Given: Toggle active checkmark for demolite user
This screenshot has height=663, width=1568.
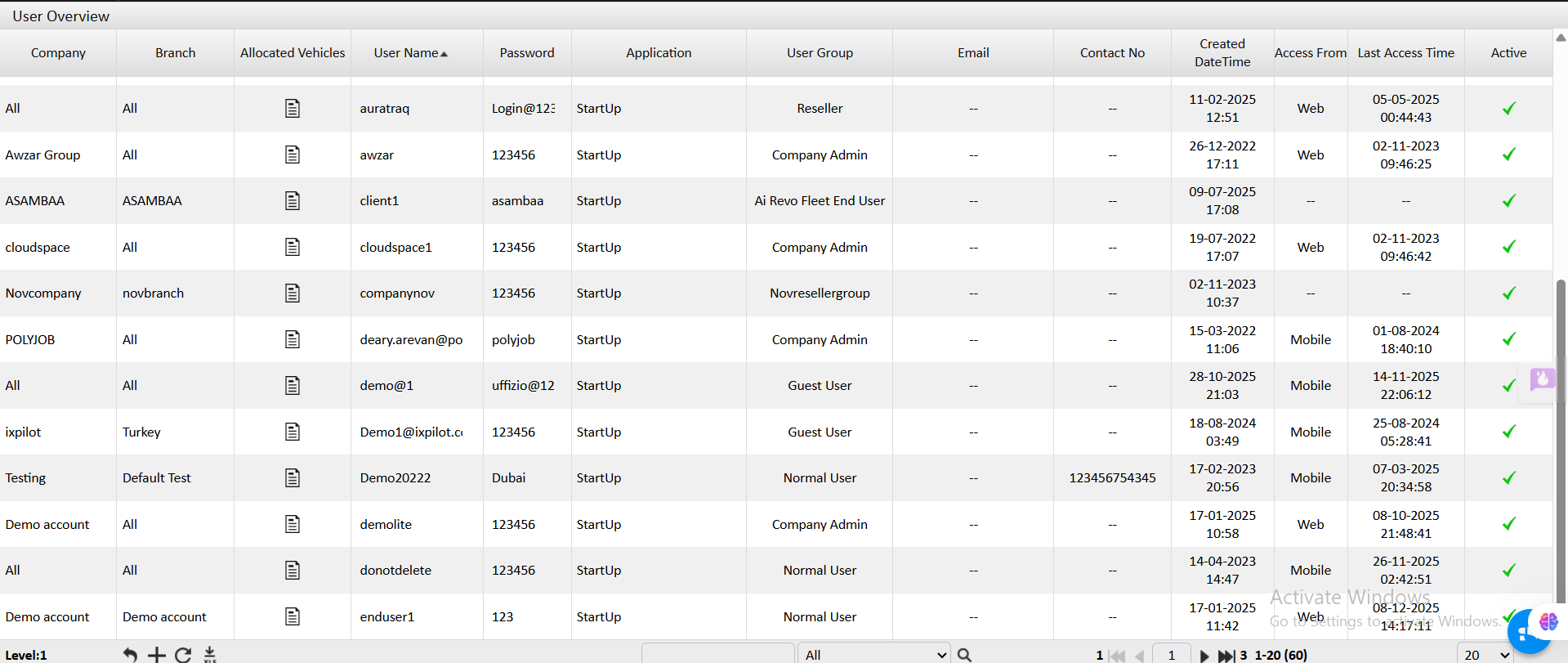Looking at the screenshot, I should [x=1508, y=524].
